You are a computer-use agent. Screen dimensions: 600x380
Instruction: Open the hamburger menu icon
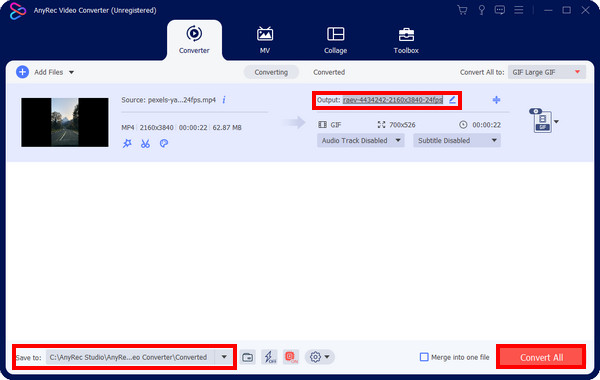click(x=518, y=10)
